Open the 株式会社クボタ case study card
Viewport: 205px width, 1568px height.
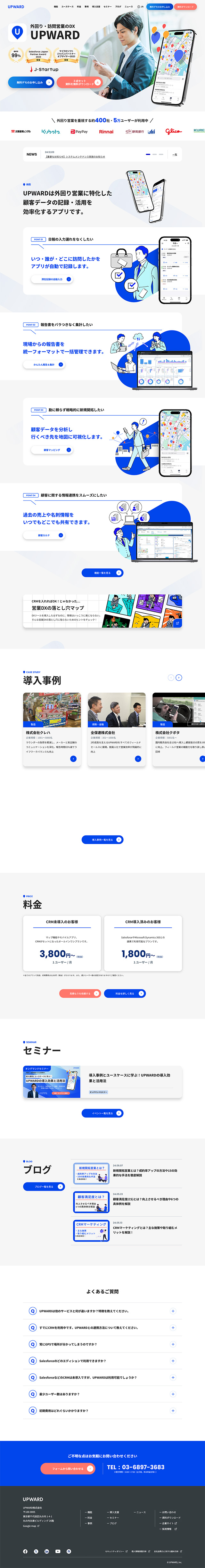179,729
